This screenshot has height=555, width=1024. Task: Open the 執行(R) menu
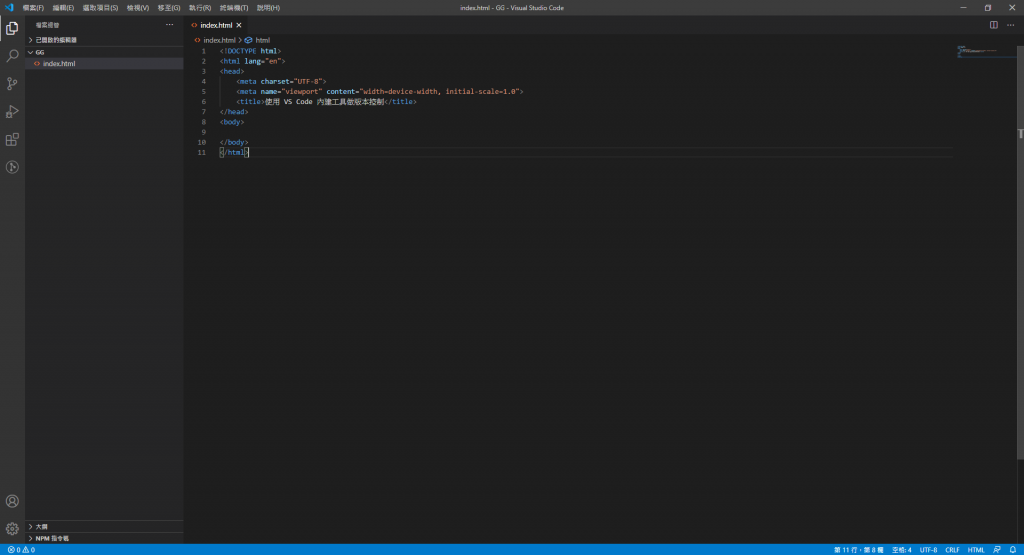200,8
